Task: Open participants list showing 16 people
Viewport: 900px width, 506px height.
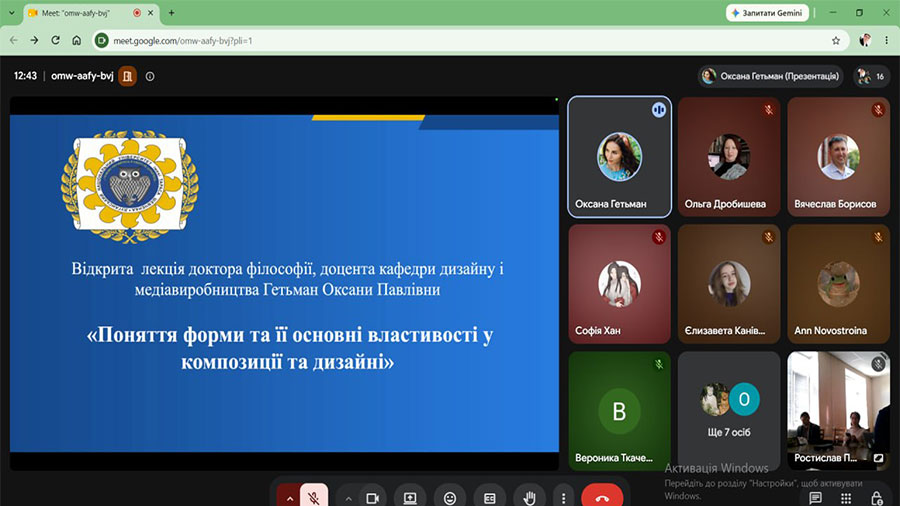Action: [871, 76]
